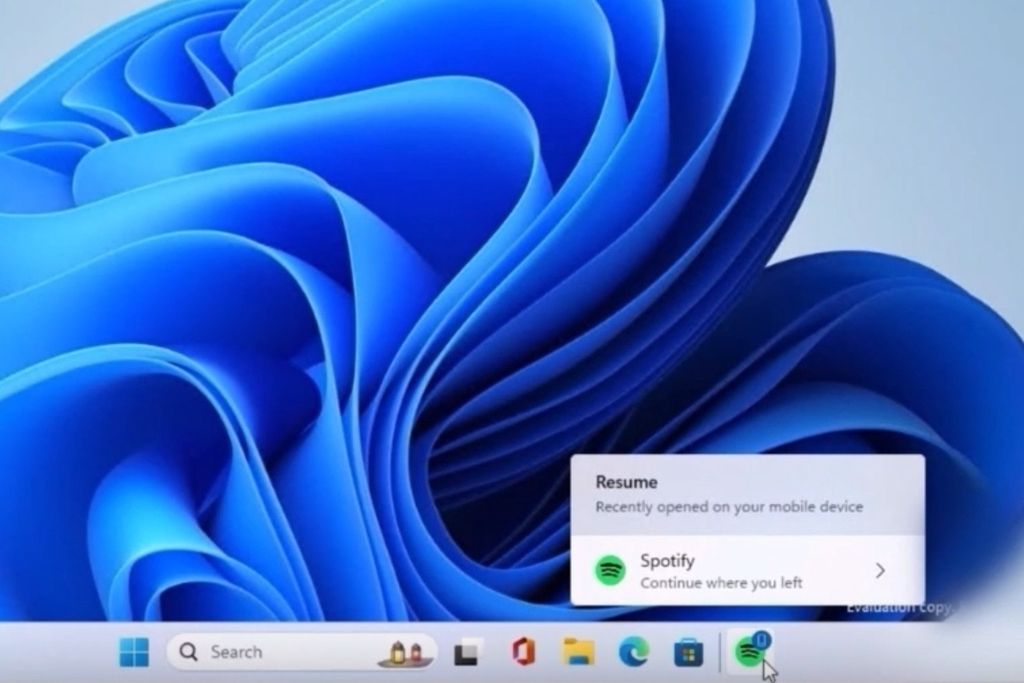Screen dimensions: 1024x683
Task: Select the Spotify Resume suggestion row
Action: [740, 571]
